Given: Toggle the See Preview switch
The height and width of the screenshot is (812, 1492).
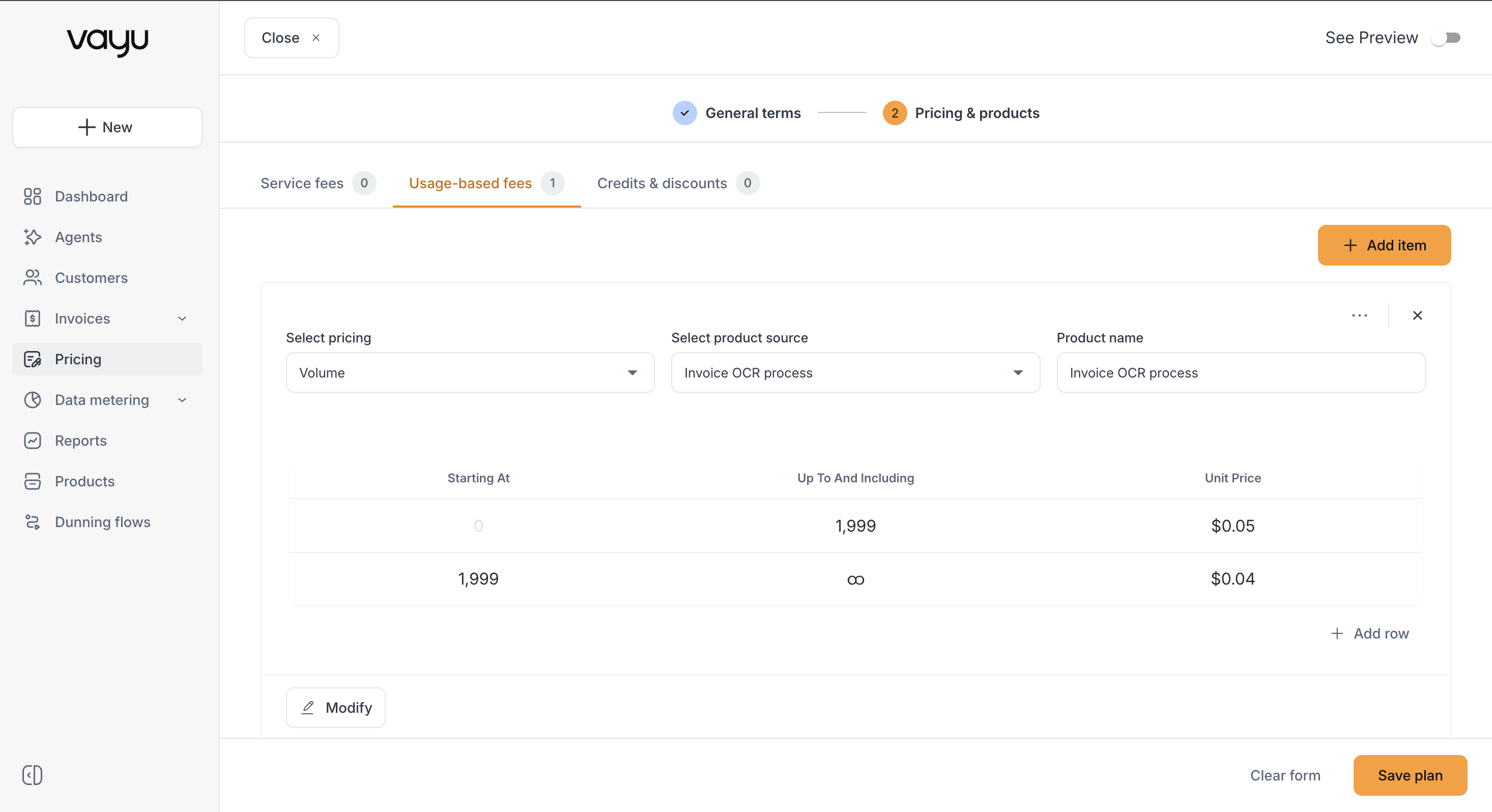Looking at the screenshot, I should coord(1446,38).
